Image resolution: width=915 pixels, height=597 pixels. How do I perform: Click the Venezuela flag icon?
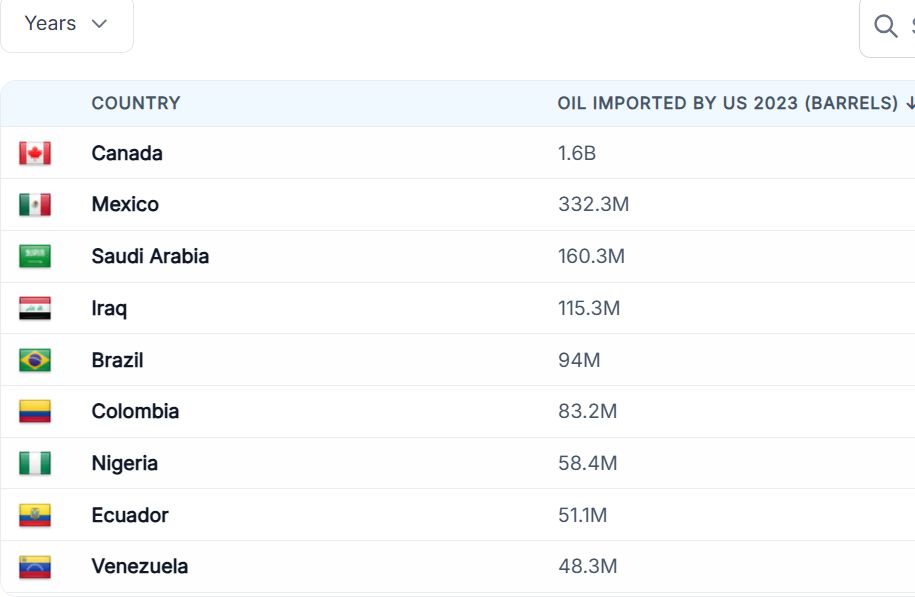click(x=35, y=567)
